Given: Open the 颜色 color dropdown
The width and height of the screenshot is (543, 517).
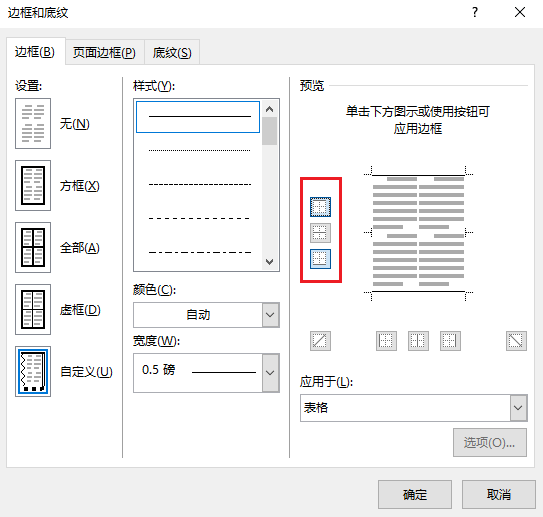Looking at the screenshot, I should 206,315.
